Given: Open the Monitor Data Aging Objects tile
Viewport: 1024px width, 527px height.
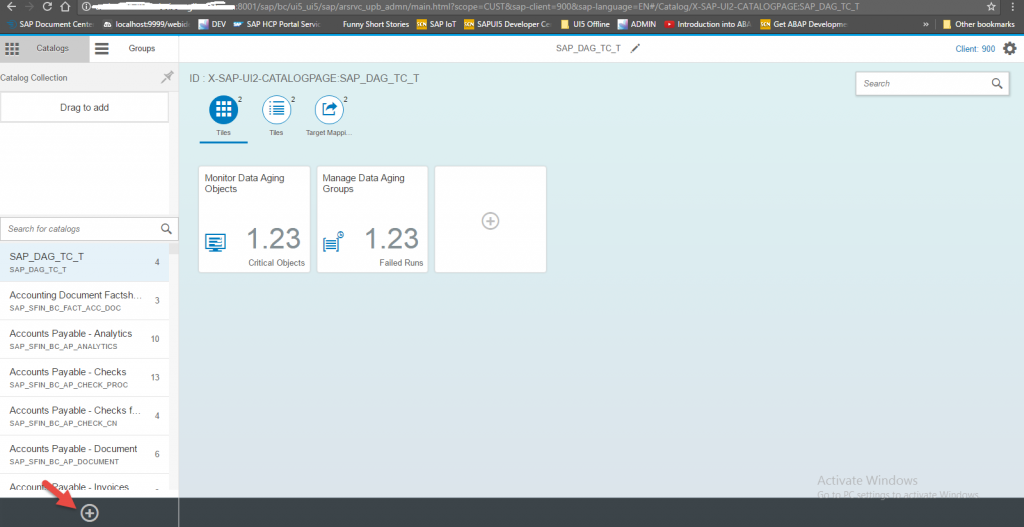Looking at the screenshot, I should click(x=254, y=219).
